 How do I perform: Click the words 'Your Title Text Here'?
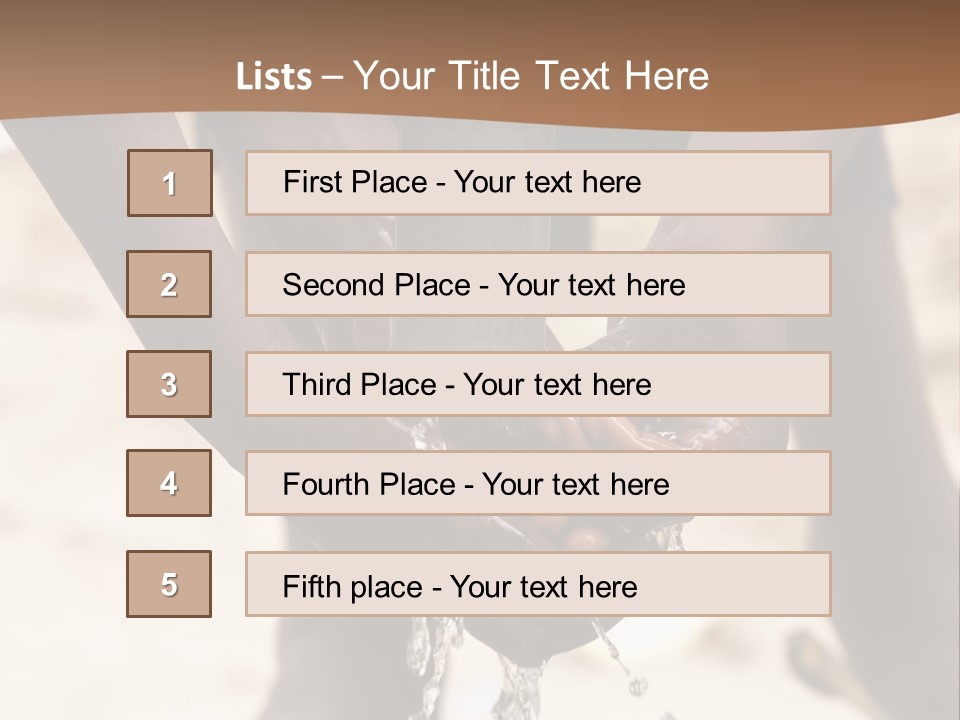pyautogui.click(x=531, y=76)
